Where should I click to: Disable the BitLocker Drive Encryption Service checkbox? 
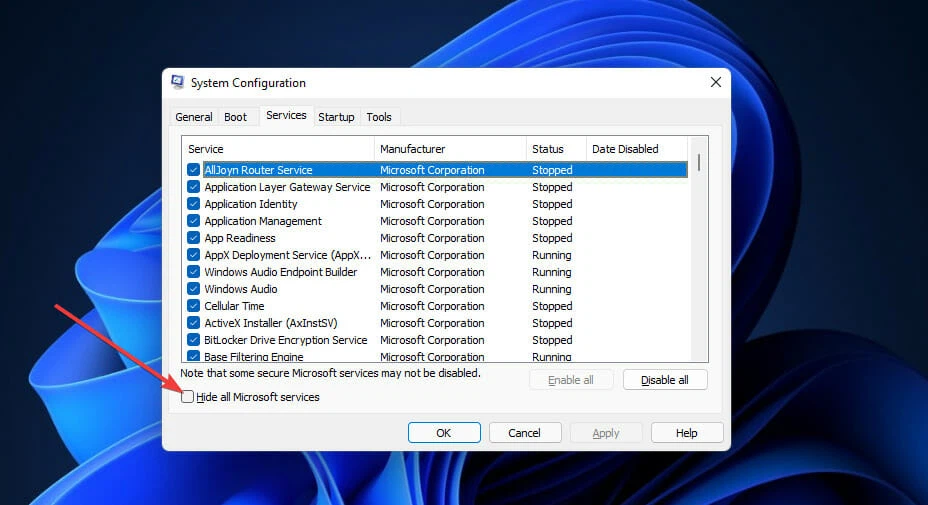[194, 340]
